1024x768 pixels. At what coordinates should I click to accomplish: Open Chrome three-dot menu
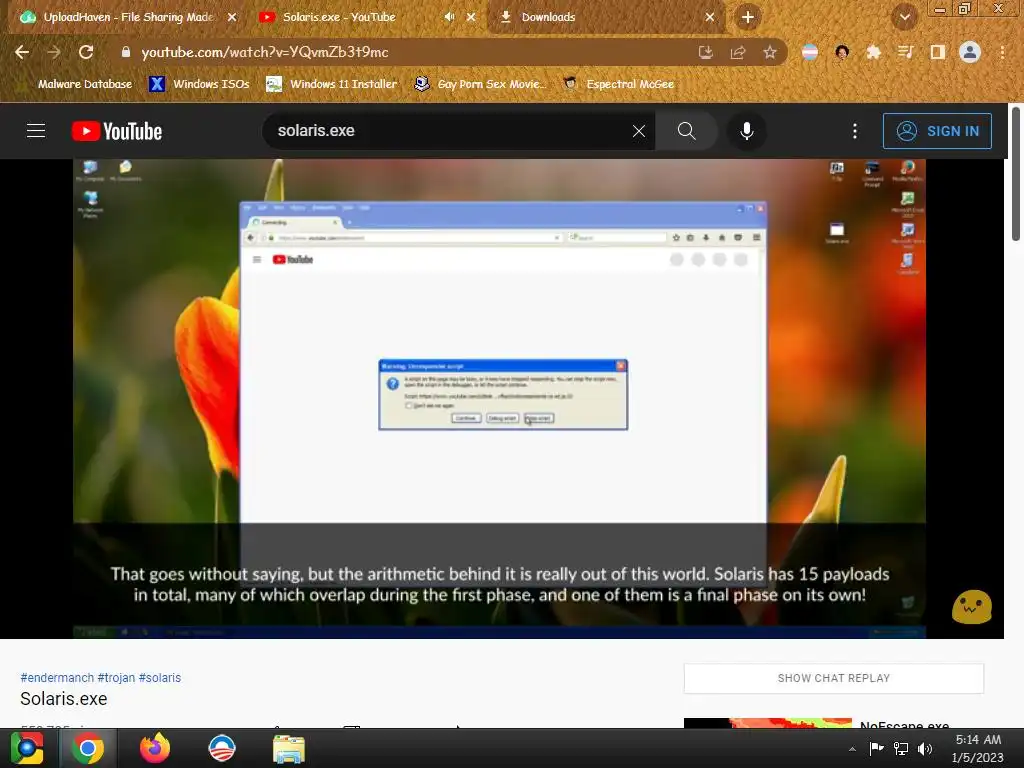click(1002, 52)
